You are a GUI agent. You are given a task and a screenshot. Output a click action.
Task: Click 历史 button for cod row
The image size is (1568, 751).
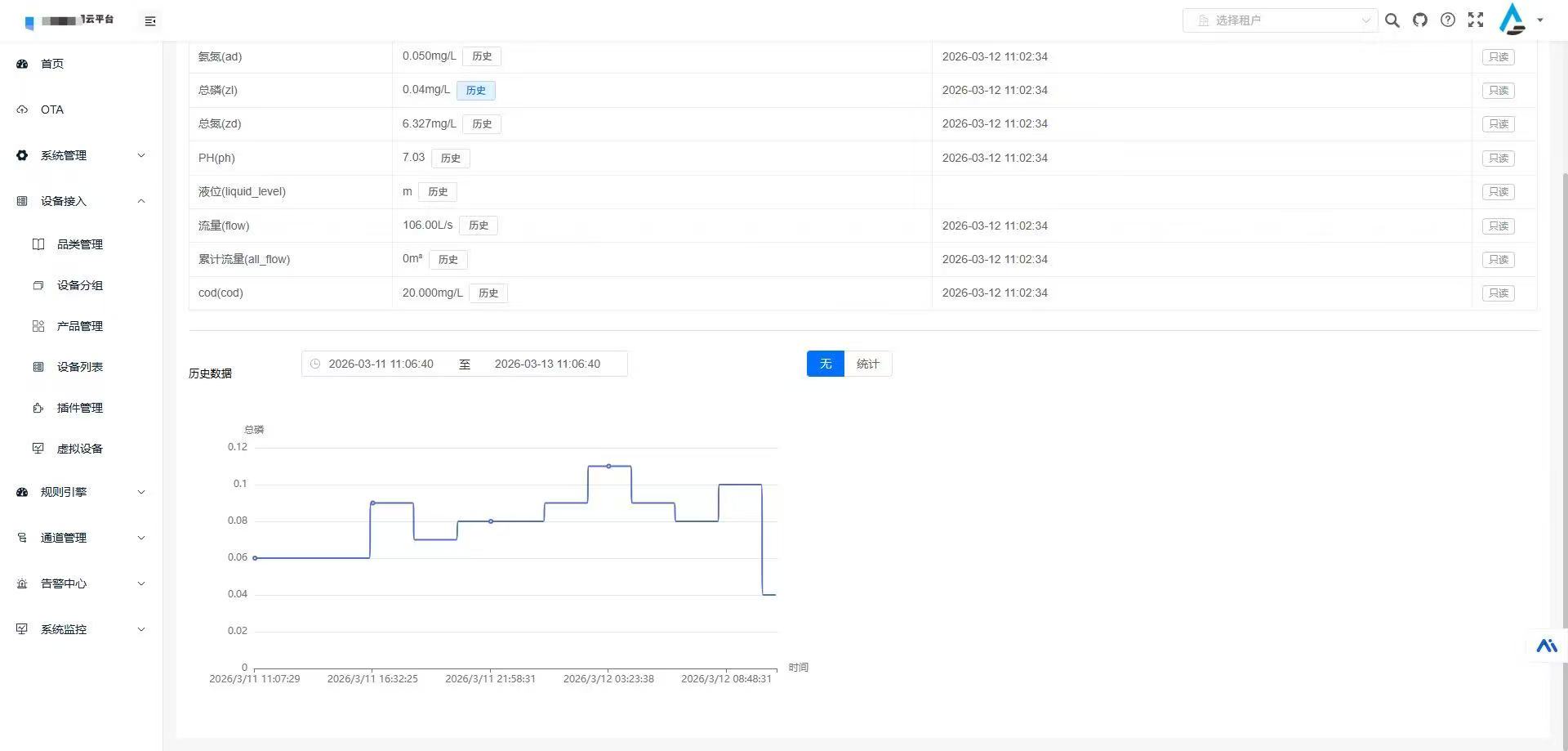click(x=488, y=293)
